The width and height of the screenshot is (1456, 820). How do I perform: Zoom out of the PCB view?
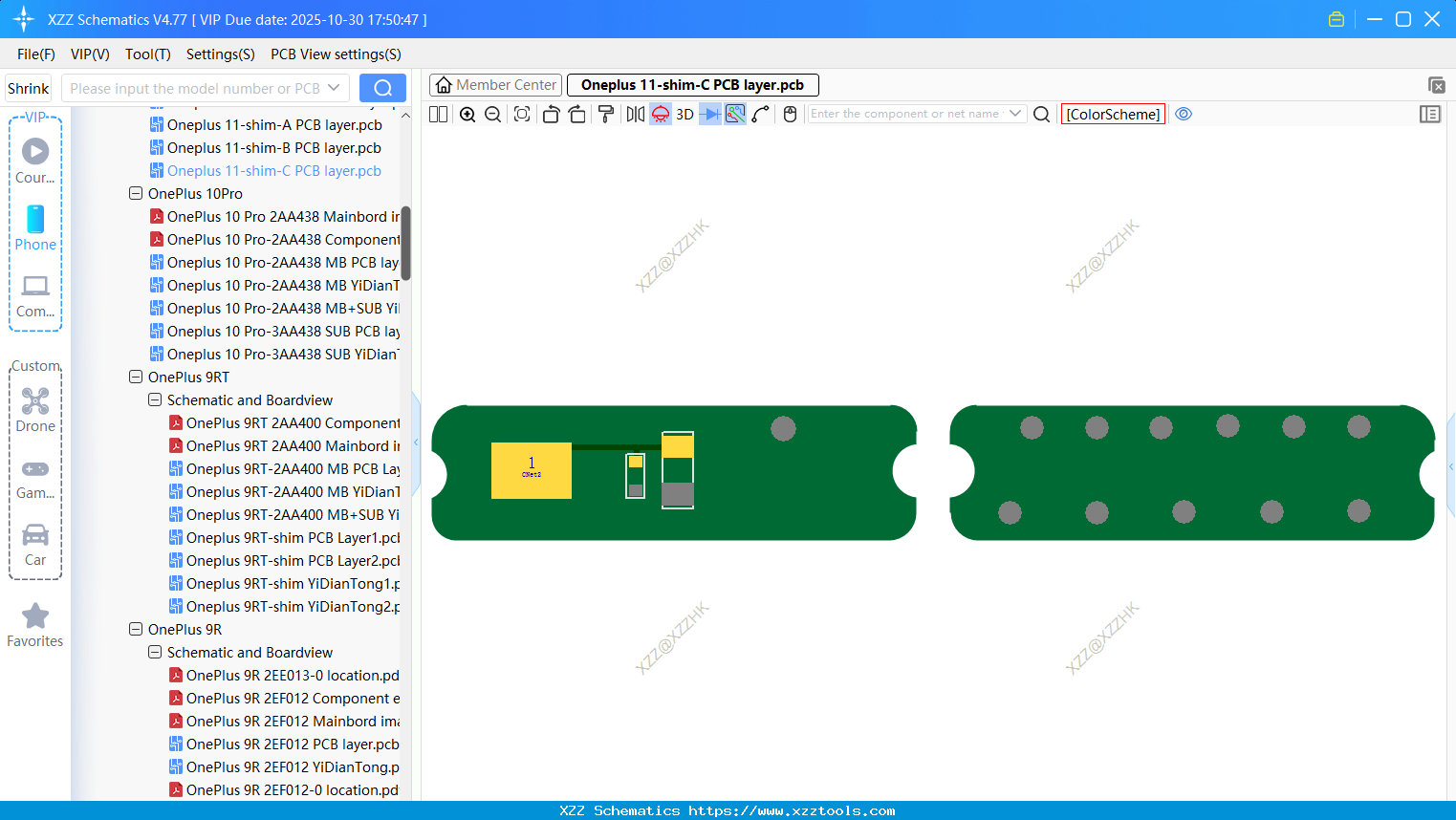492,114
